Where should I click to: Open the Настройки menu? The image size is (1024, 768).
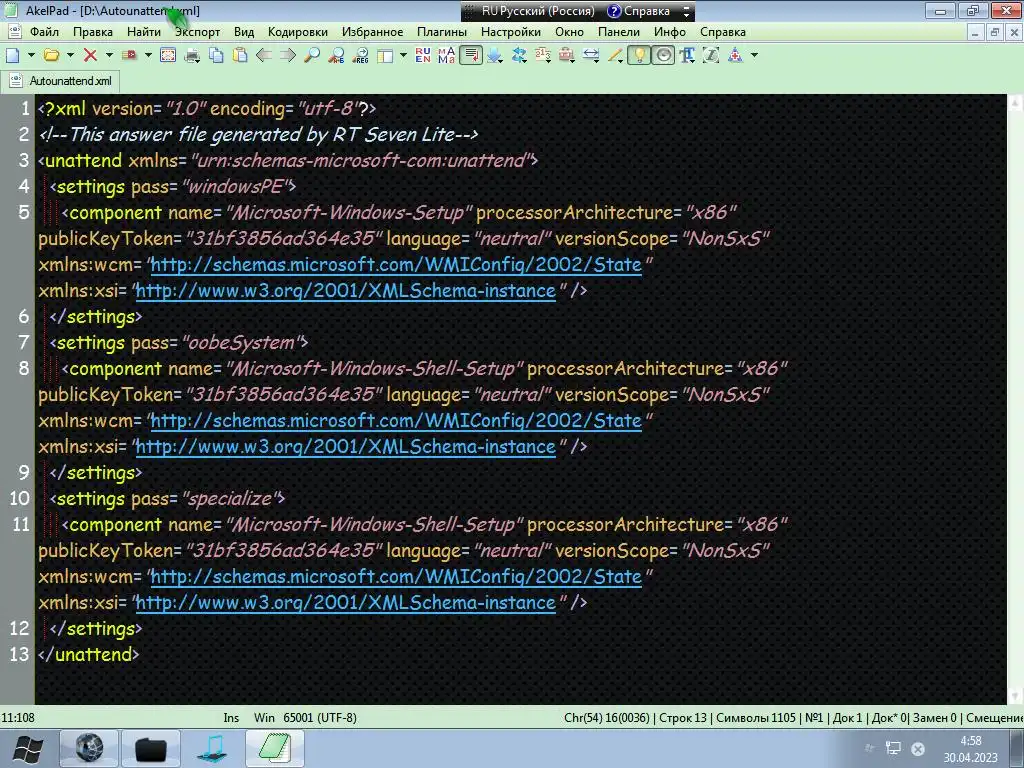pyautogui.click(x=511, y=32)
